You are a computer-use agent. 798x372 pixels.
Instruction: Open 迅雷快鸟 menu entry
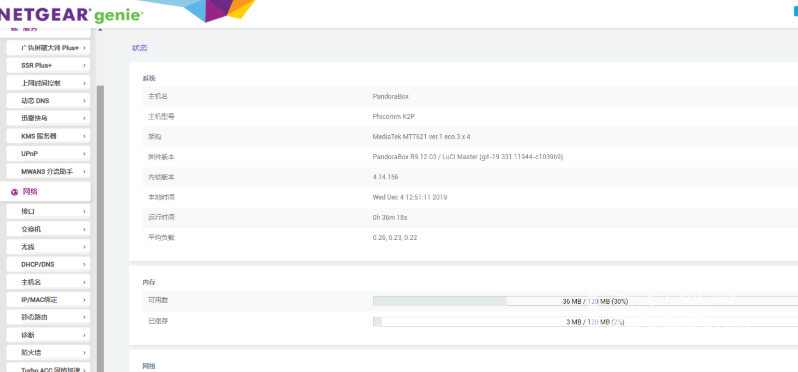(48, 118)
